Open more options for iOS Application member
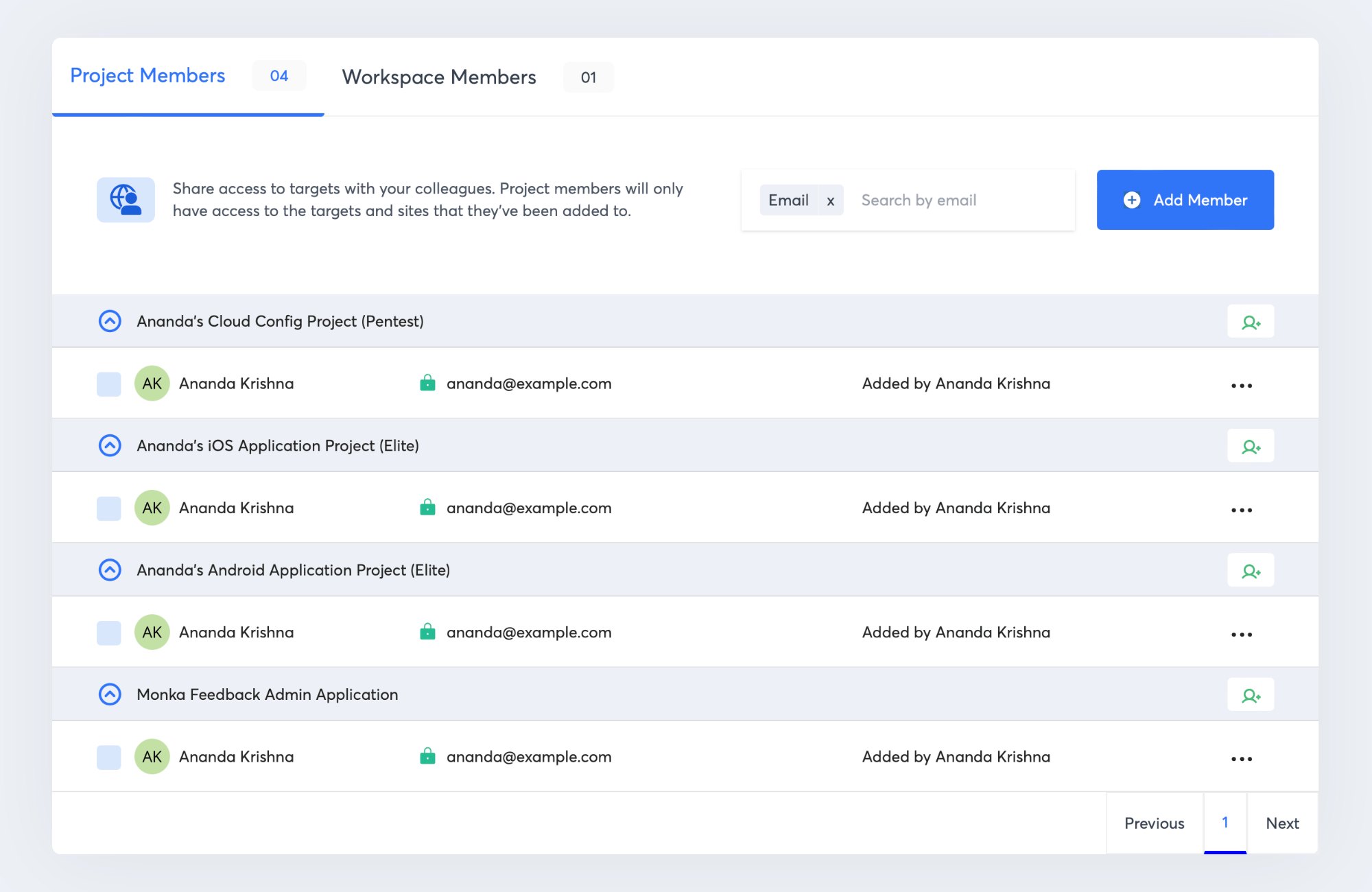Image resolution: width=1372 pixels, height=892 pixels. [1242, 510]
